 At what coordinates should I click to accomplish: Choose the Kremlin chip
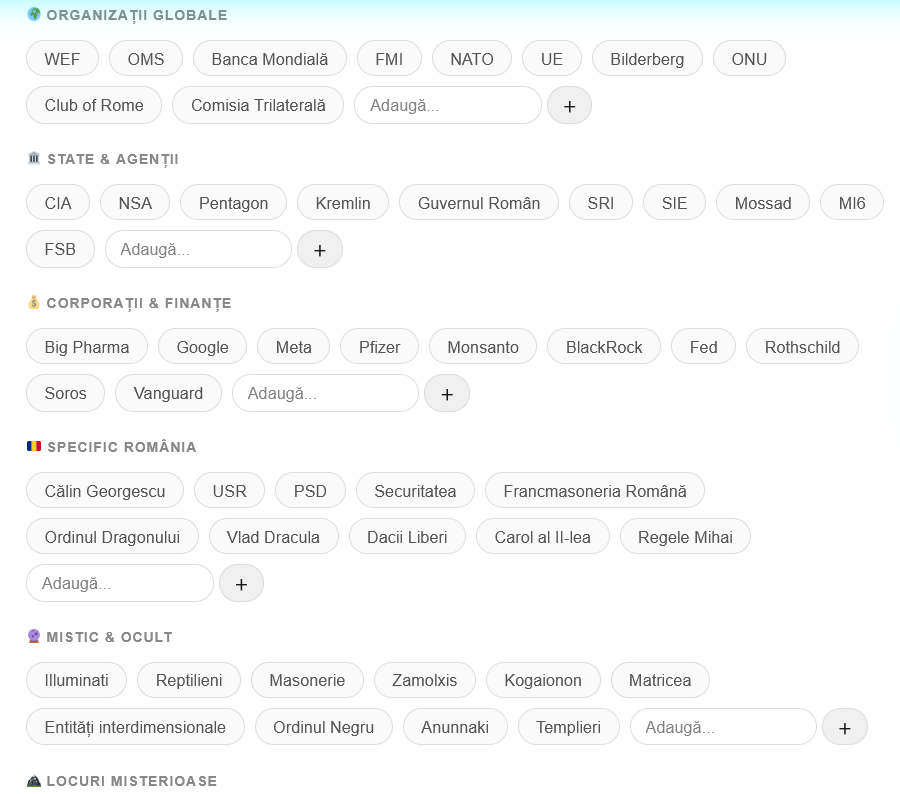coord(343,203)
